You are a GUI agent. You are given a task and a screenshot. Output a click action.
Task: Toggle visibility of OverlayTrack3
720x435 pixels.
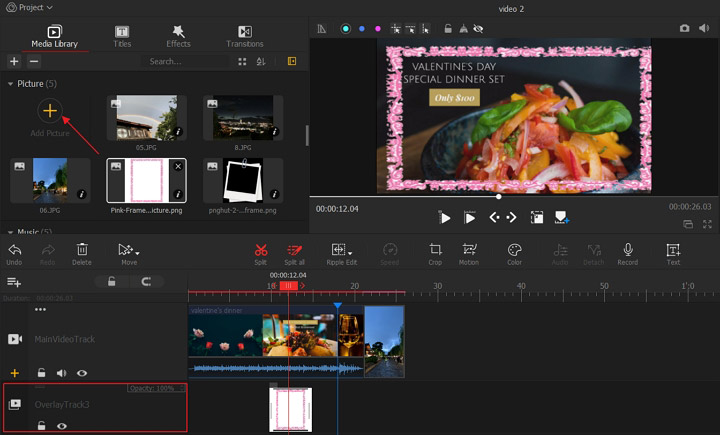pos(62,425)
